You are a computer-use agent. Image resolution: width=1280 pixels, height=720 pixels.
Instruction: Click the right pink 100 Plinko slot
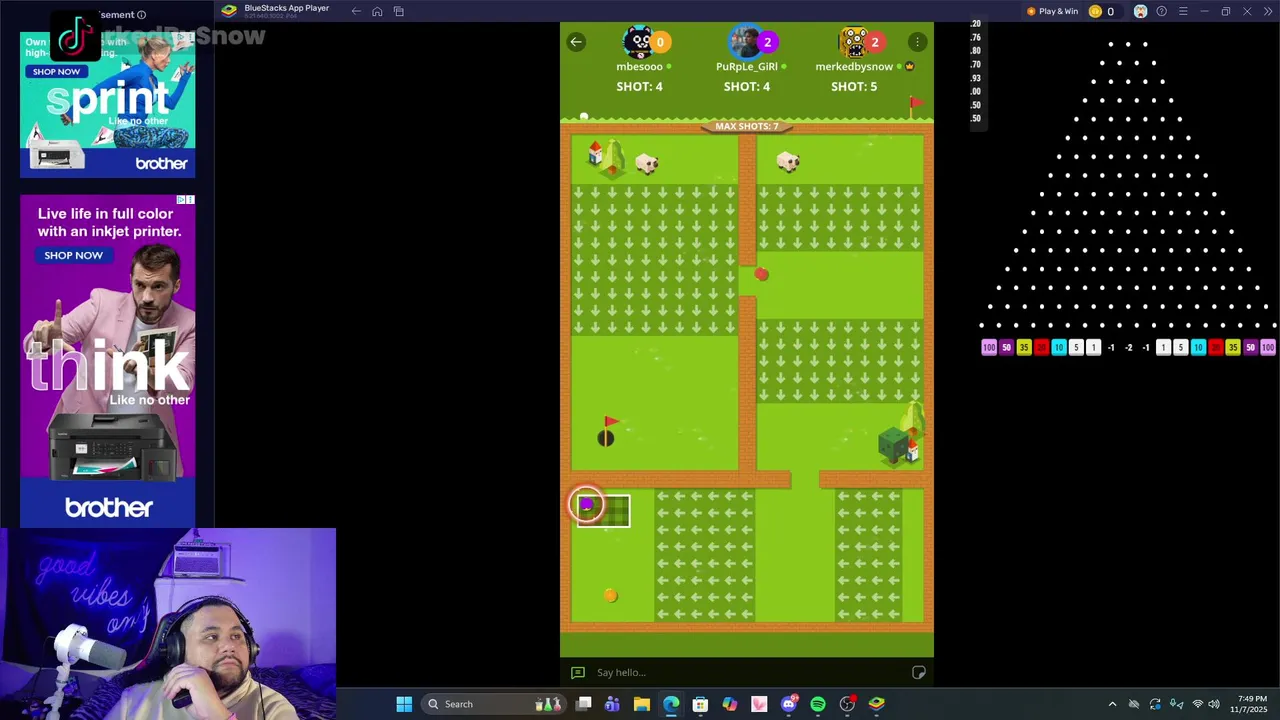click(1267, 347)
